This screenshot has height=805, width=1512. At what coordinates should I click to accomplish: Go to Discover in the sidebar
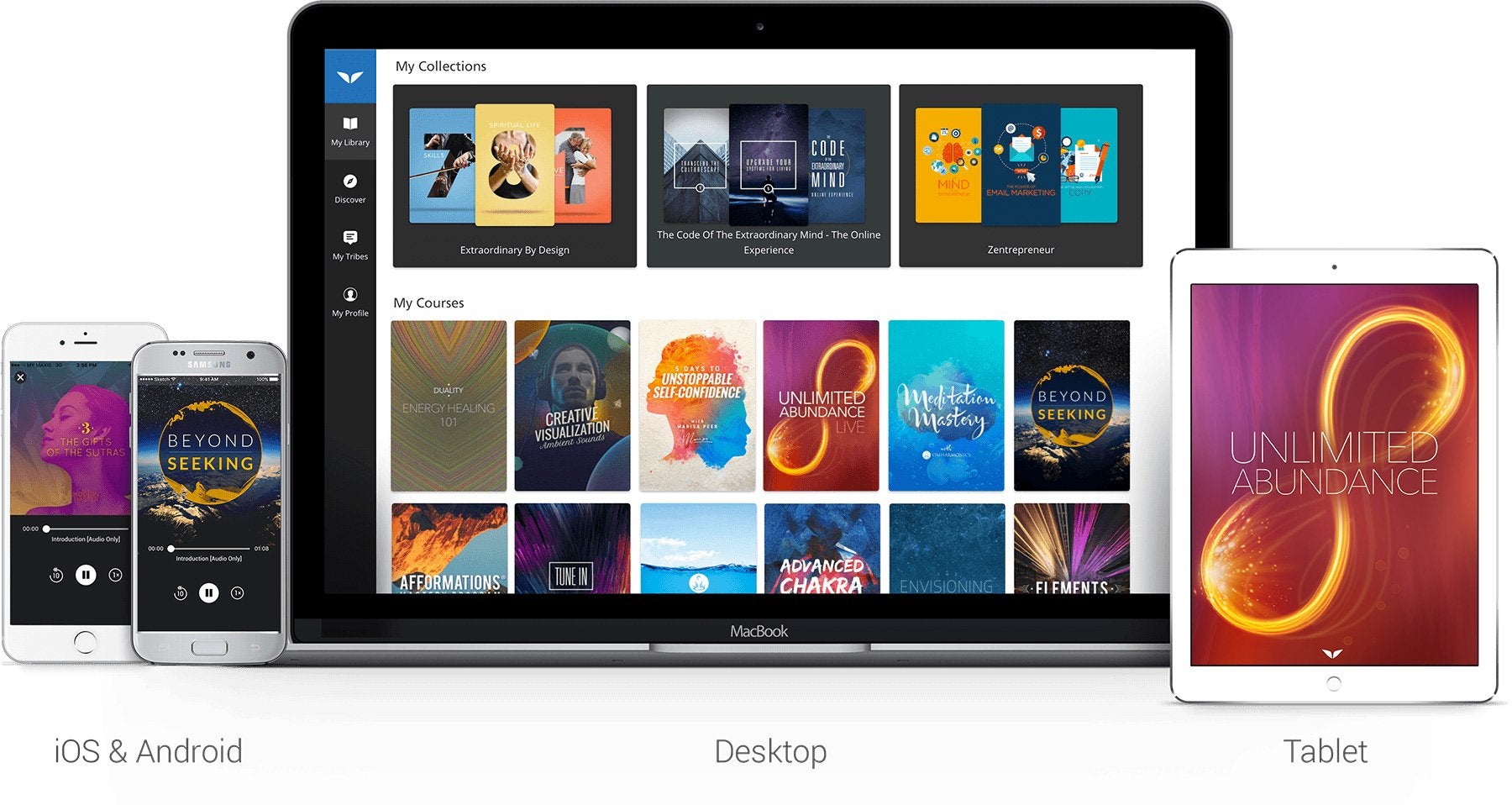click(x=350, y=188)
